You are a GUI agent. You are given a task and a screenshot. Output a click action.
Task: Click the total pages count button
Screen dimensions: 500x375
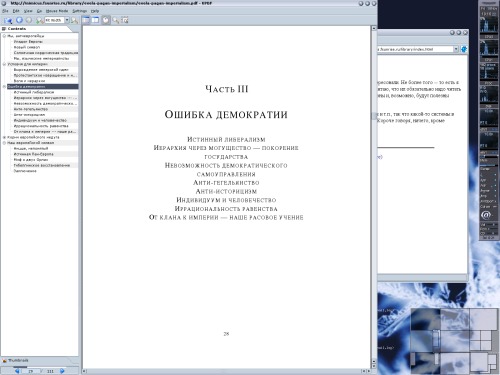(50, 371)
